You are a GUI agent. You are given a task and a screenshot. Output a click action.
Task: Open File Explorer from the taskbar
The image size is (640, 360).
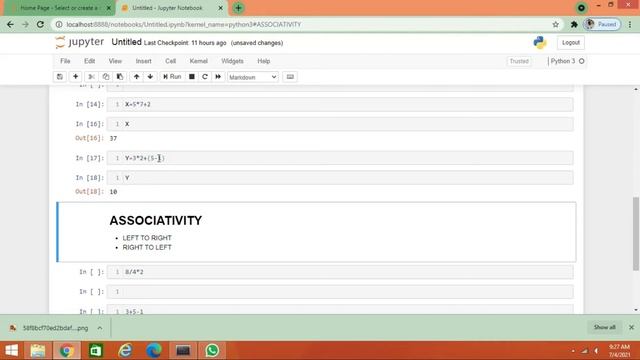(x=38, y=351)
